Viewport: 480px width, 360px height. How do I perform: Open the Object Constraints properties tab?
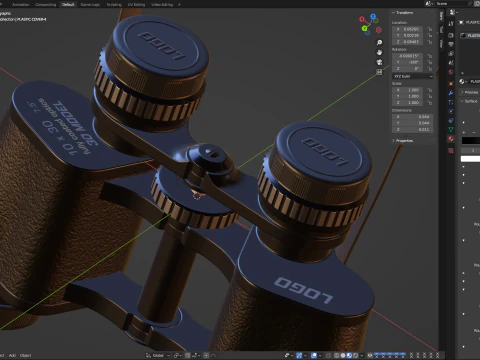451,120
